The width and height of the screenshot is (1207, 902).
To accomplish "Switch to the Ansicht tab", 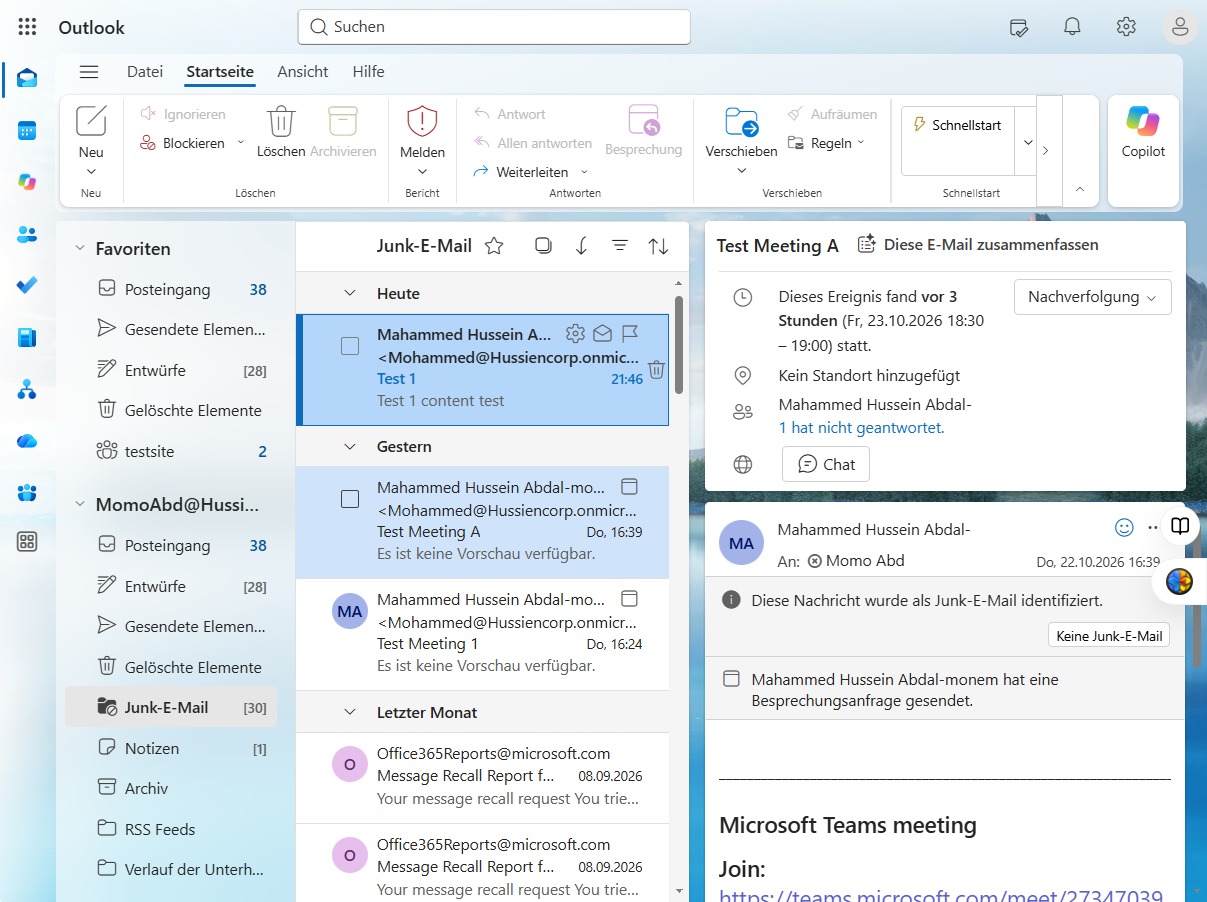I will 303,72.
